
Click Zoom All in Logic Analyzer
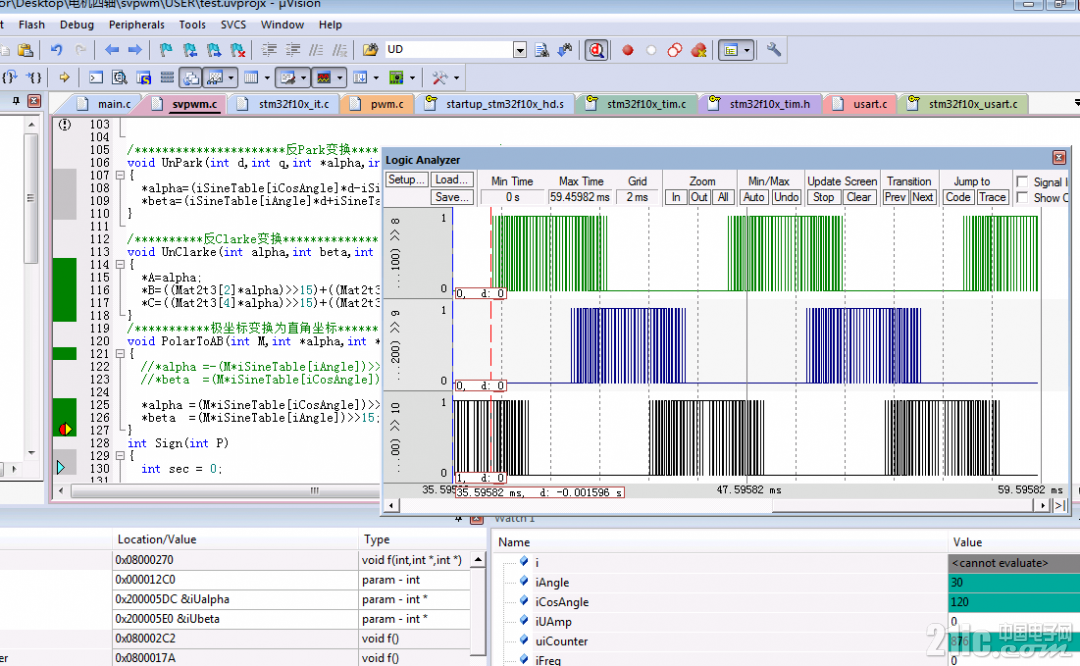[723, 197]
